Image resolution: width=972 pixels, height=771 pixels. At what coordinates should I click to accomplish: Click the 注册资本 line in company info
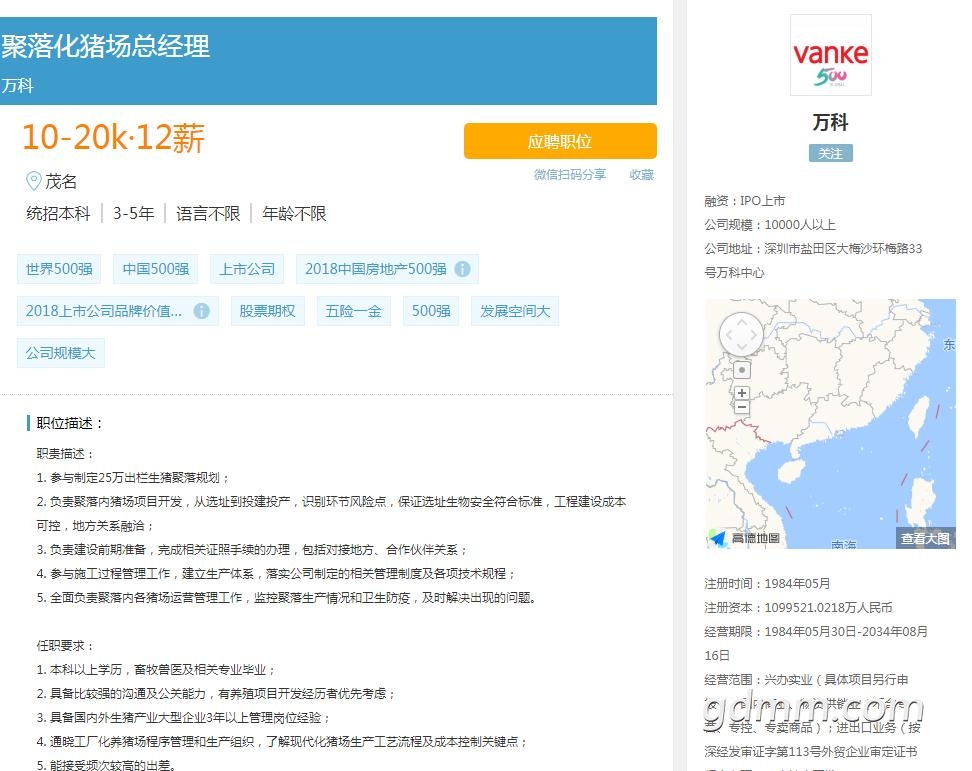tap(798, 608)
